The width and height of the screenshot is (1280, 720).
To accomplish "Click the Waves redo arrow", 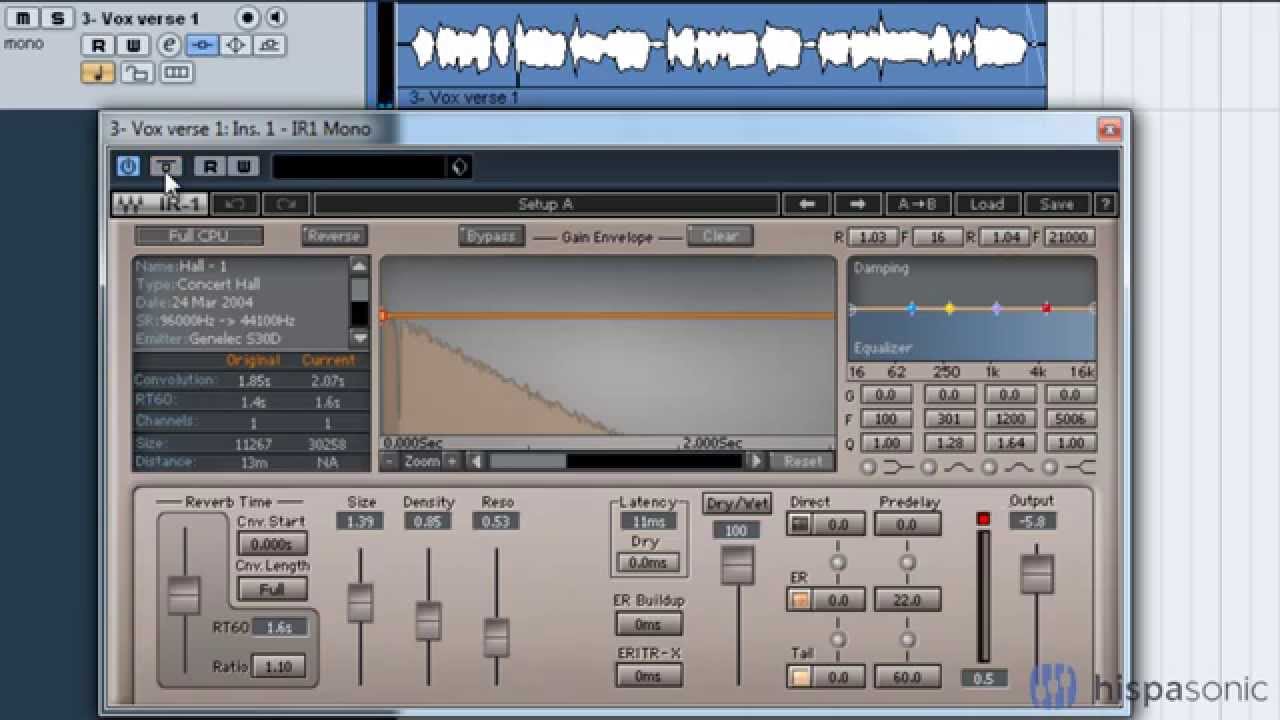I will point(286,204).
